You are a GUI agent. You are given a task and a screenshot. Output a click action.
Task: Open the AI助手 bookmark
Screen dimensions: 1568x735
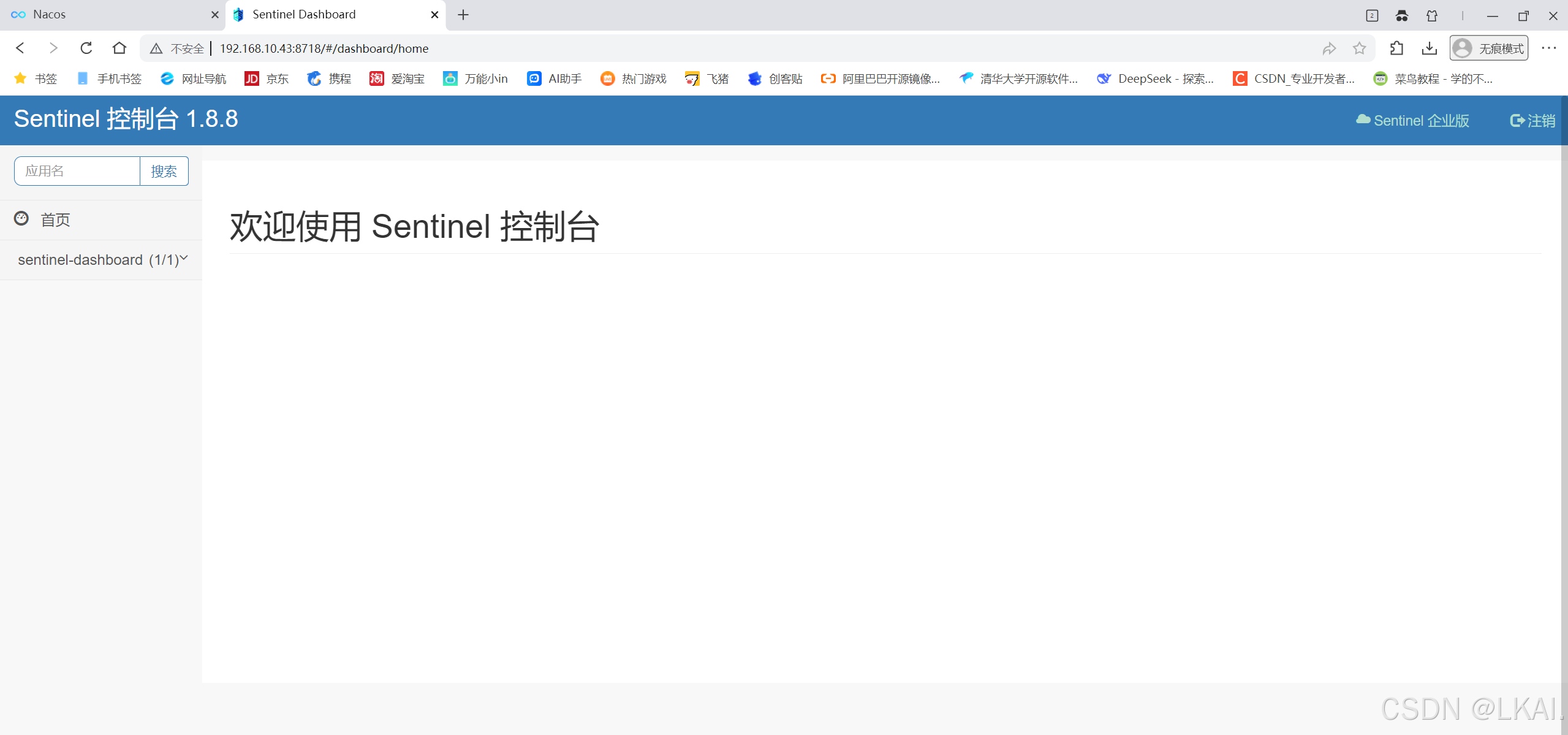555,78
